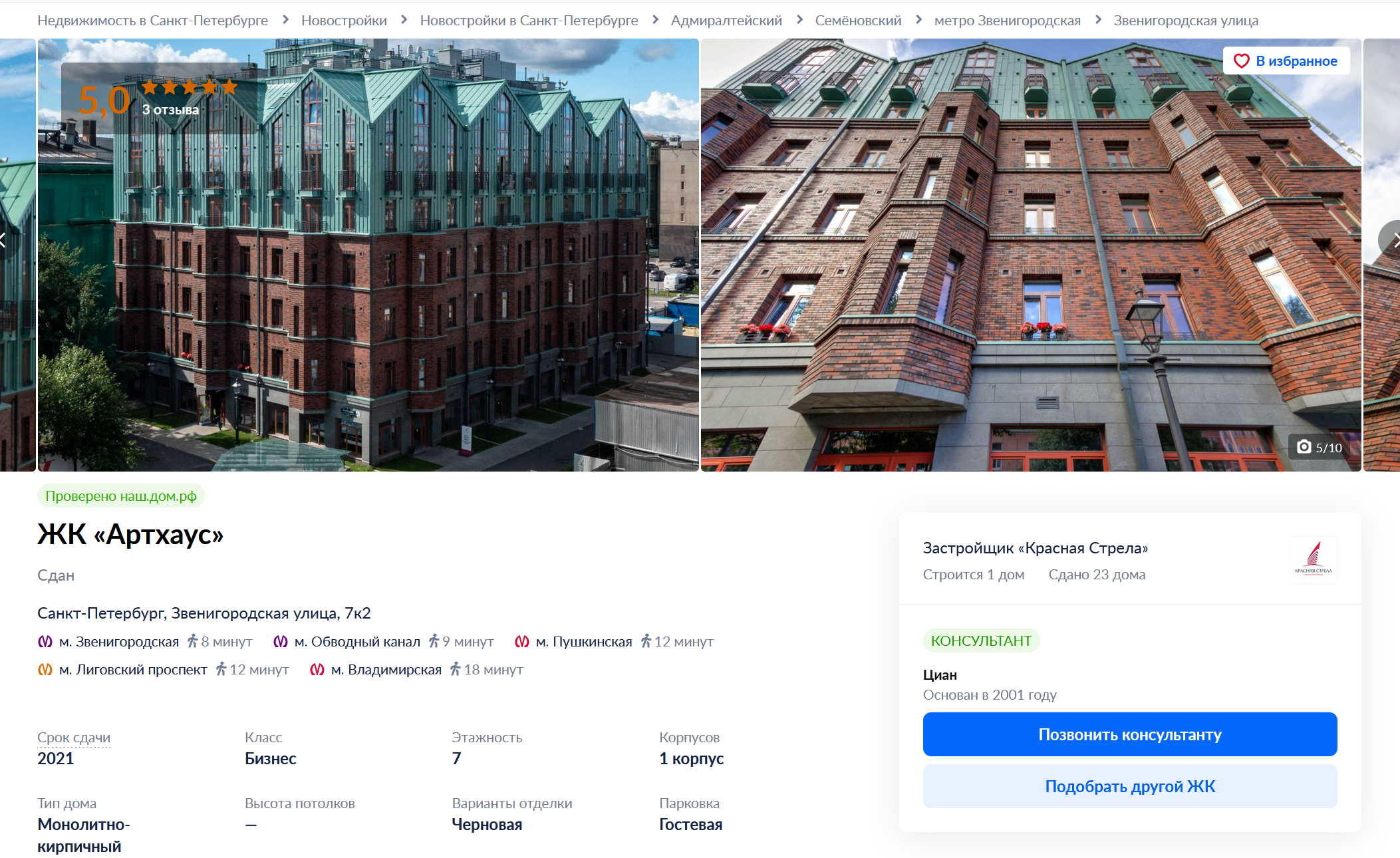The height and width of the screenshot is (858, 1400).
Task: Click the Пушкинская red metro icon
Action: coord(522,641)
